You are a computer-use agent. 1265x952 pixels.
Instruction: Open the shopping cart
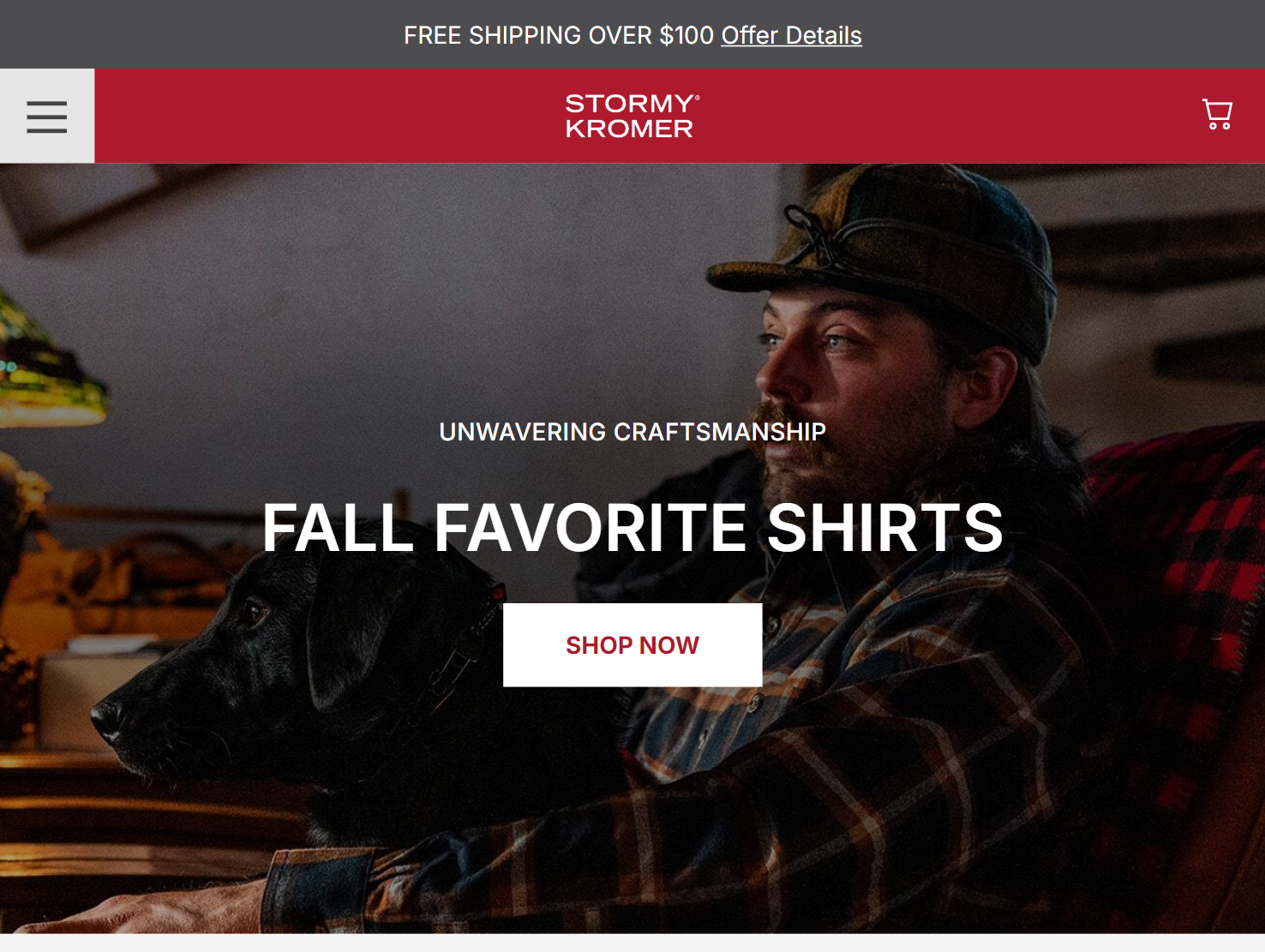point(1217,114)
